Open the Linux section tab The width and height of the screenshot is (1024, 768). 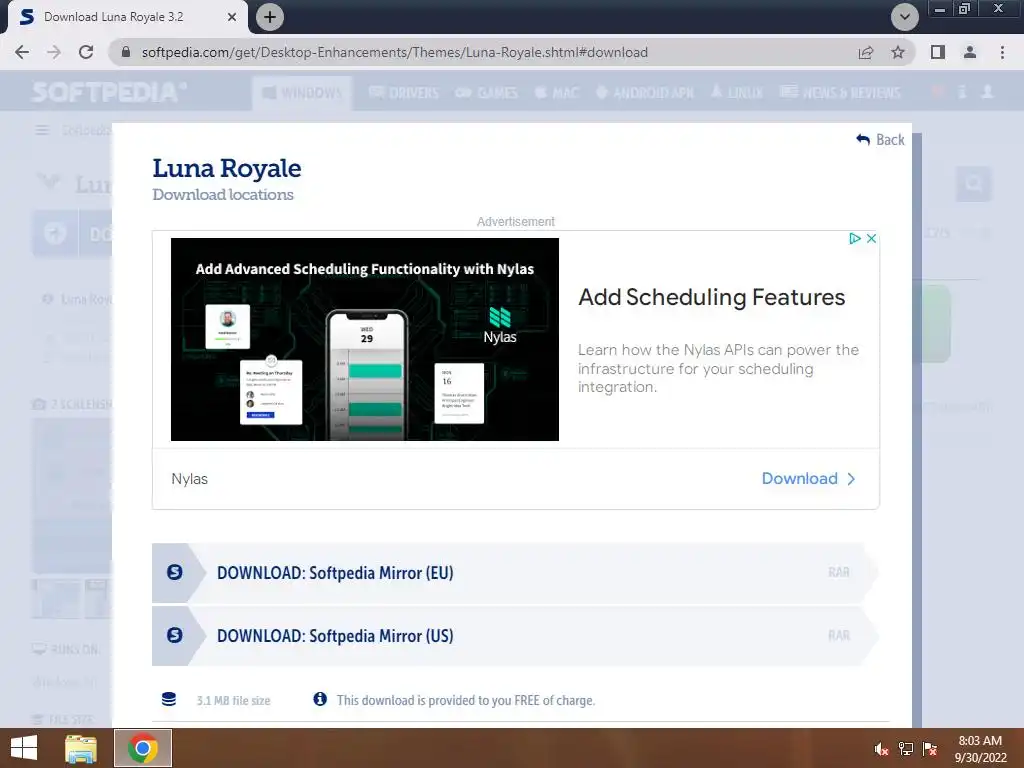tap(737, 93)
